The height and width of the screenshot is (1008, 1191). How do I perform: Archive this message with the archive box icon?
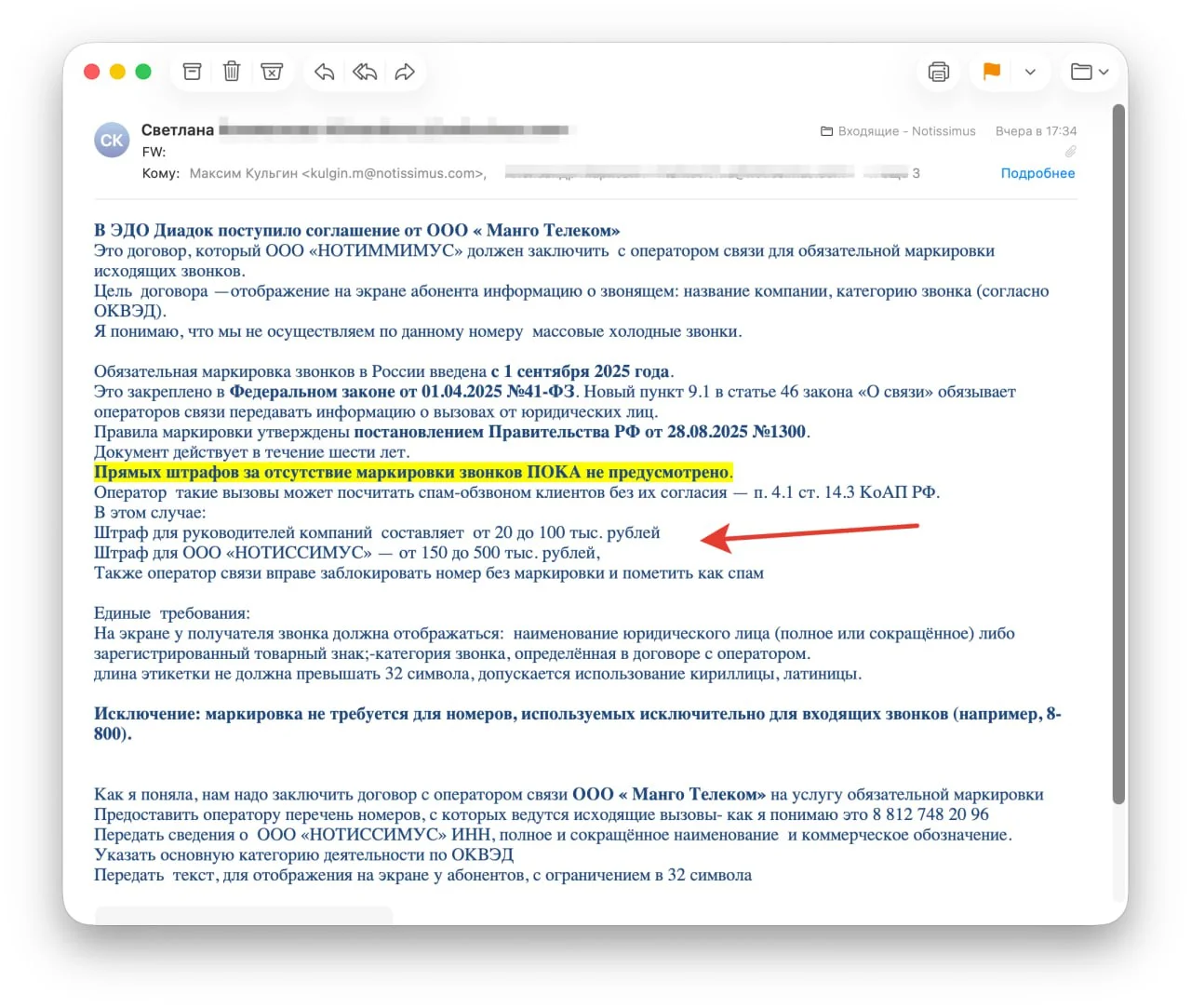click(192, 72)
